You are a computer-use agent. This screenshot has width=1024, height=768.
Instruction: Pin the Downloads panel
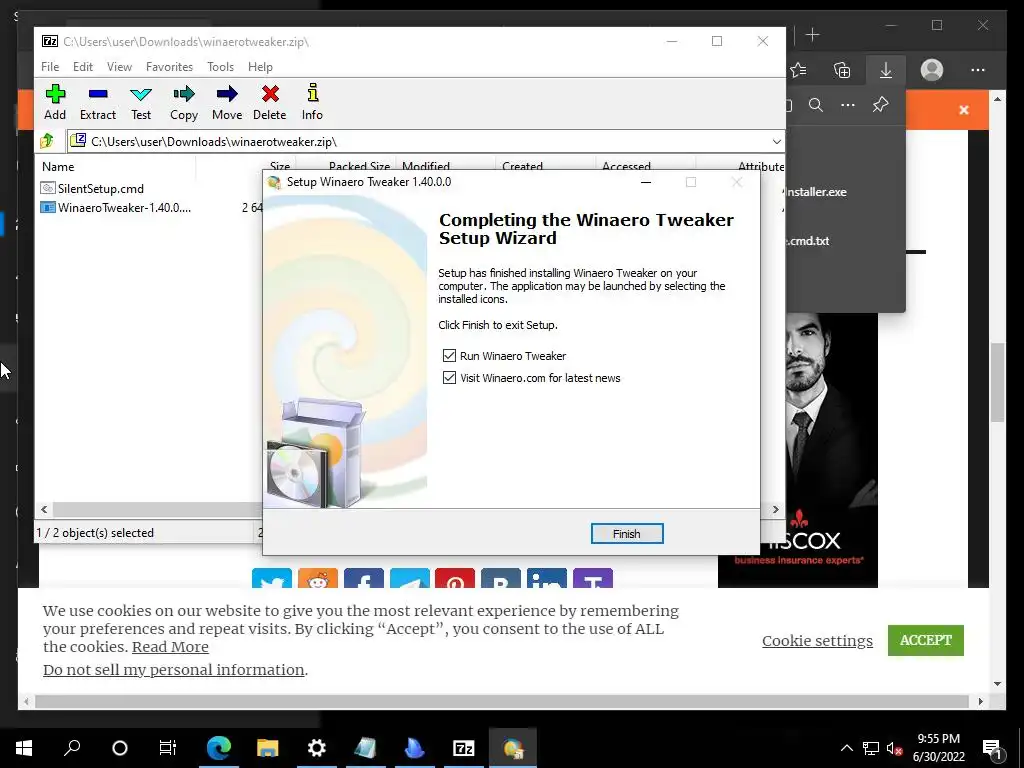[x=880, y=104]
